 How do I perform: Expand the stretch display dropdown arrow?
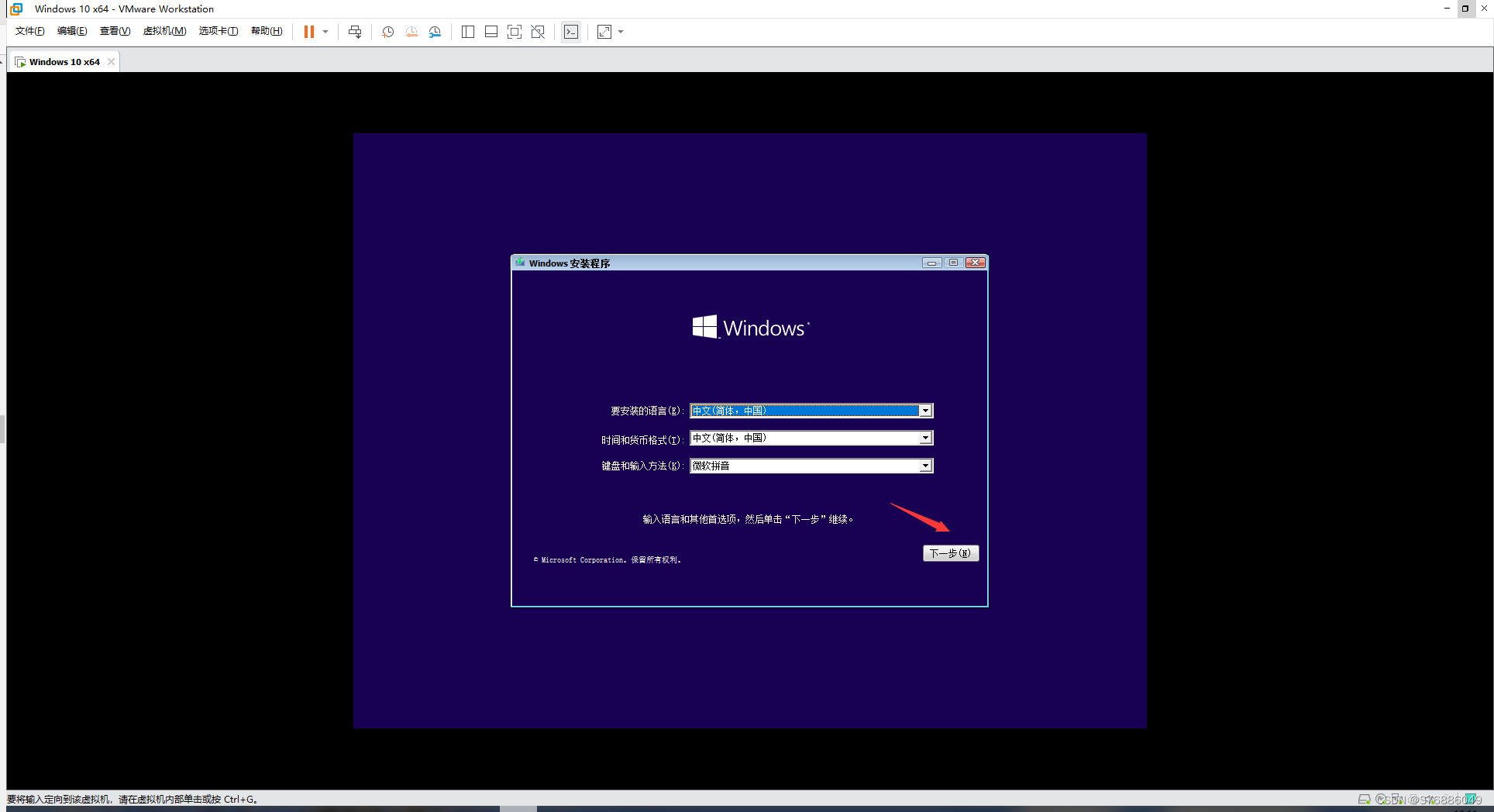621,32
